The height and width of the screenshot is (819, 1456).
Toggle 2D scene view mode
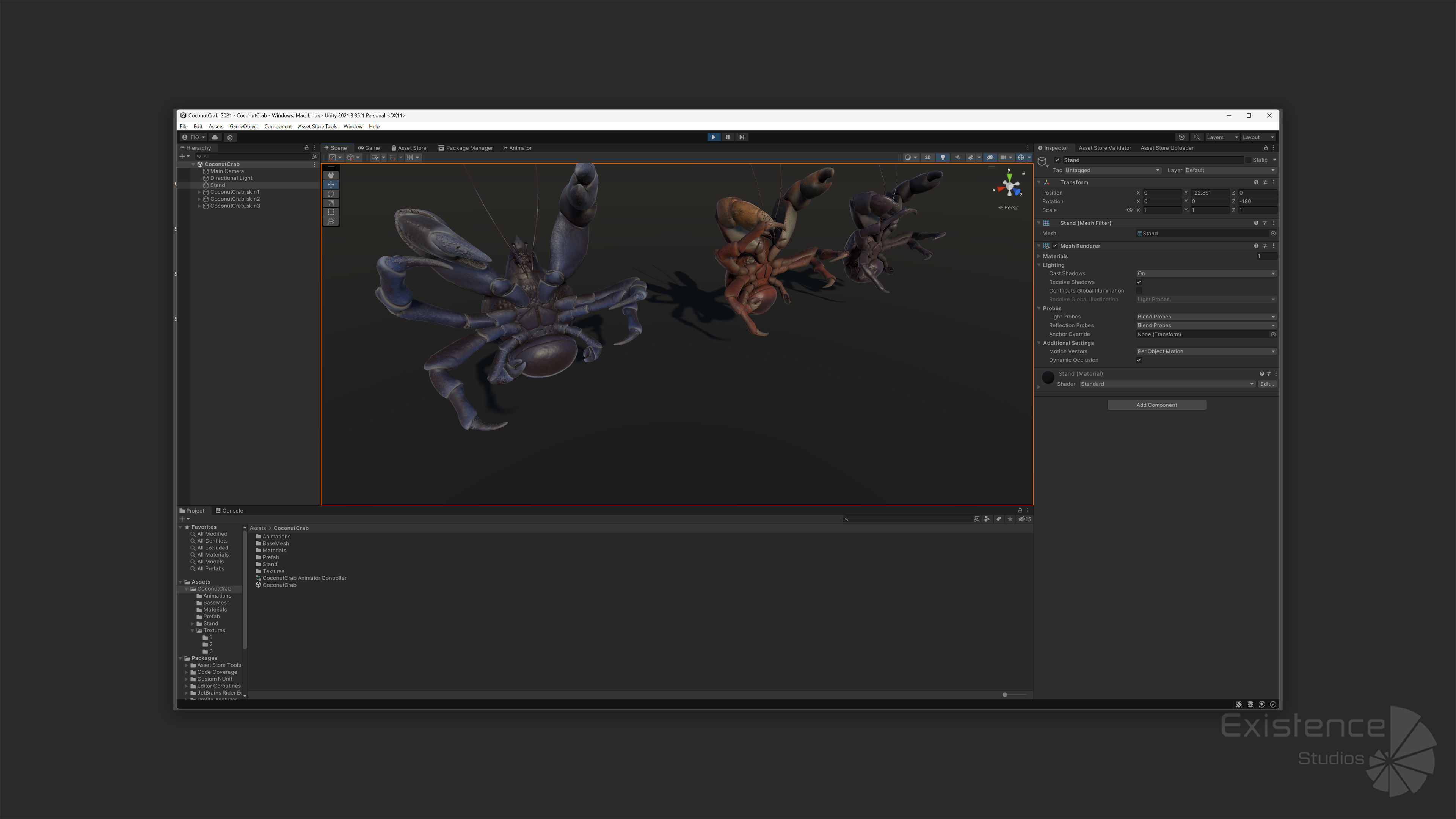click(927, 158)
